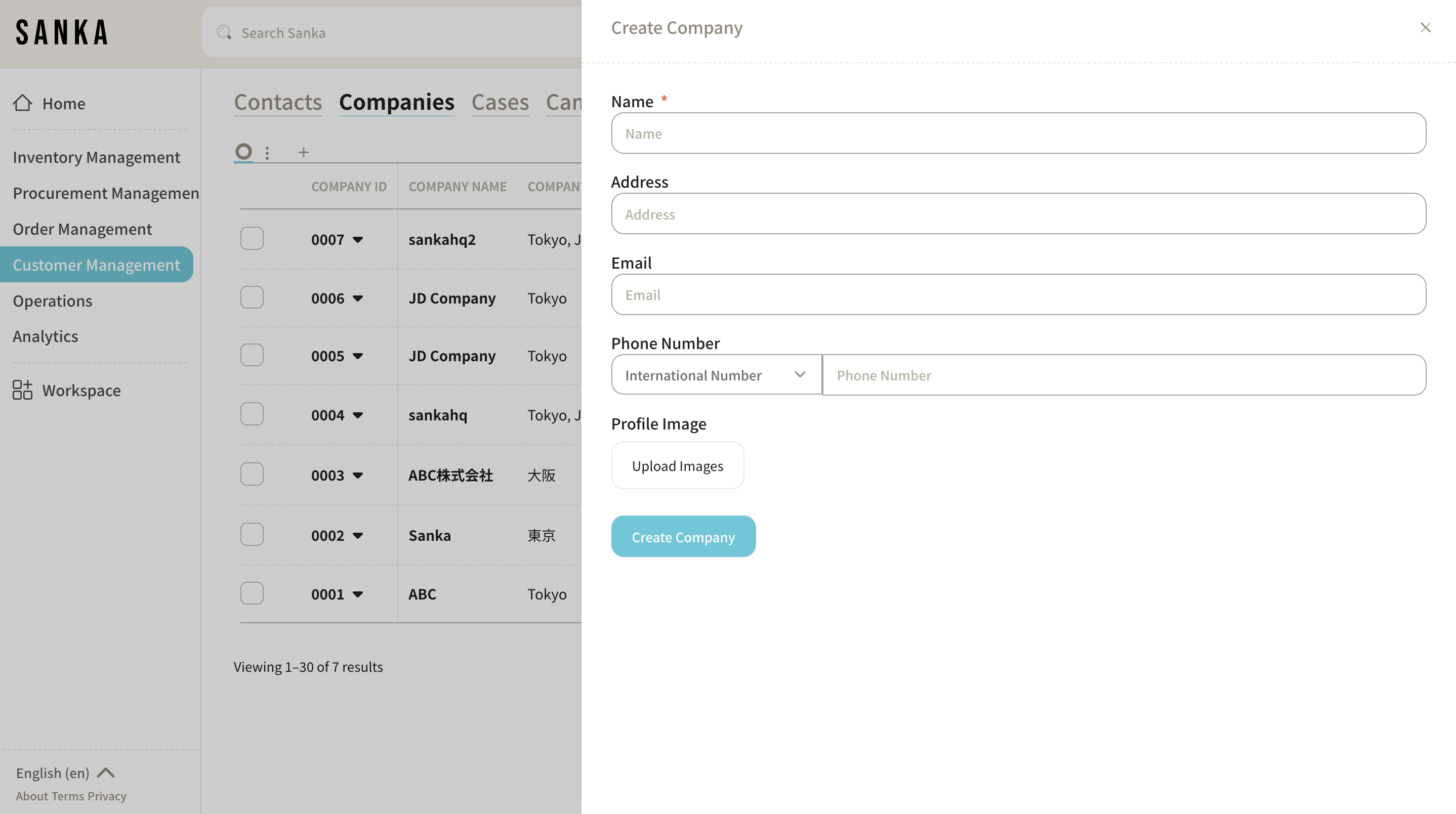Click the Home house icon
Image resolution: width=1456 pixels, height=814 pixels.
tap(23, 103)
